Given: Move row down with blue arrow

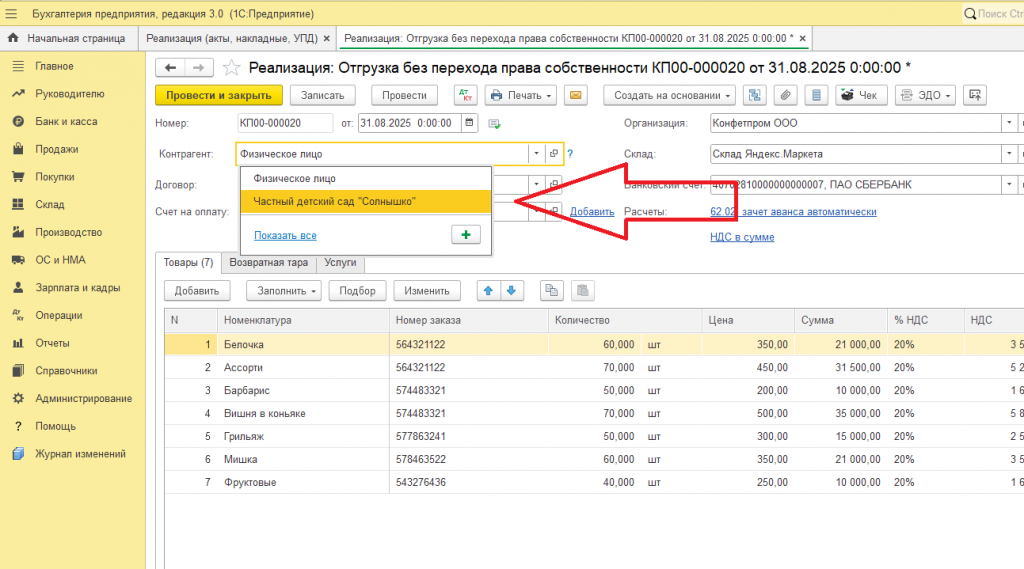Looking at the screenshot, I should click(511, 291).
